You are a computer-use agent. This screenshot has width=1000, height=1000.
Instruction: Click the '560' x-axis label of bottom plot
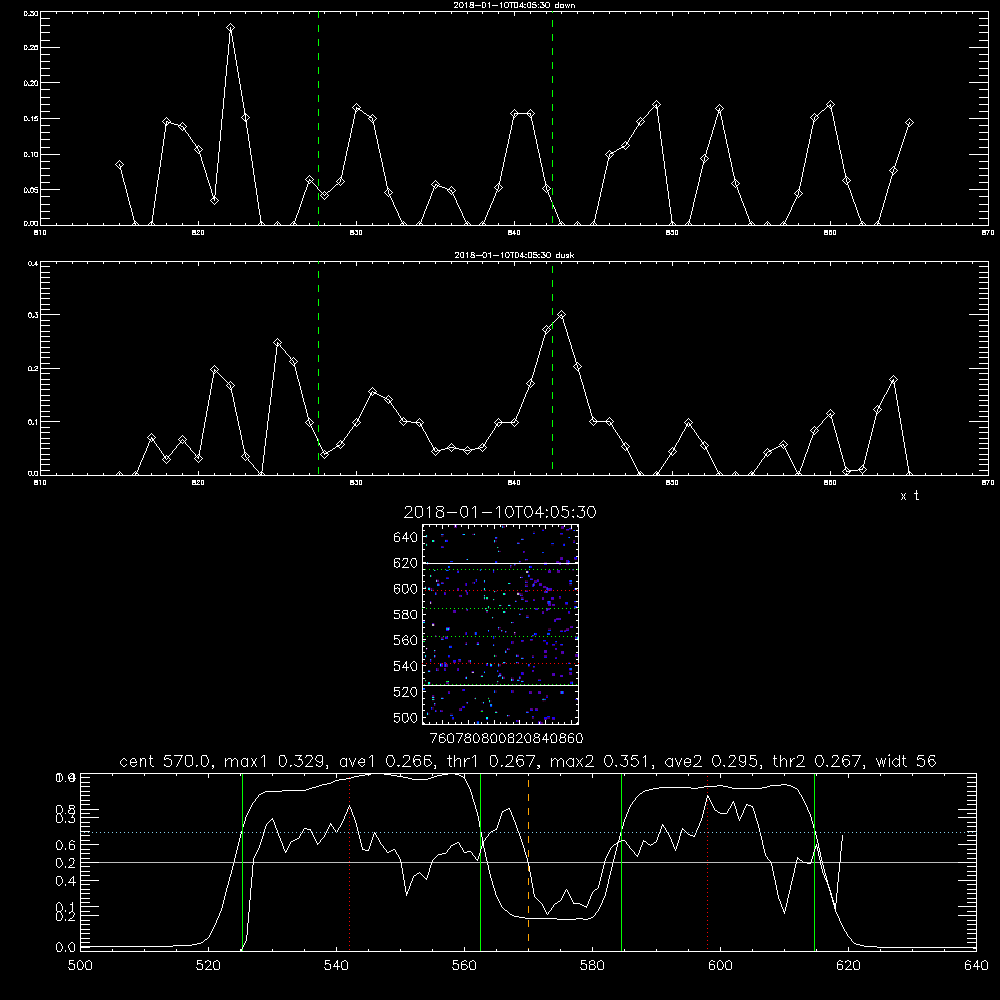pos(464,966)
